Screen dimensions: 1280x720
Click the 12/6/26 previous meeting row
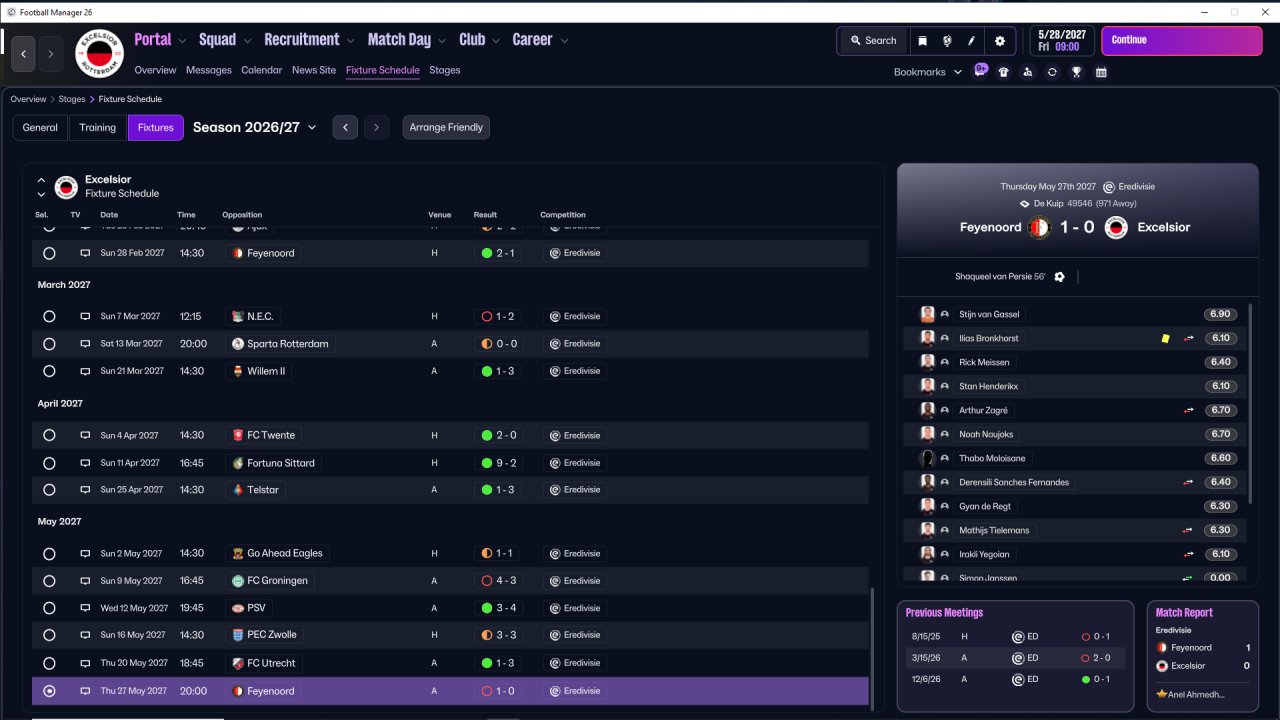click(x=1014, y=680)
